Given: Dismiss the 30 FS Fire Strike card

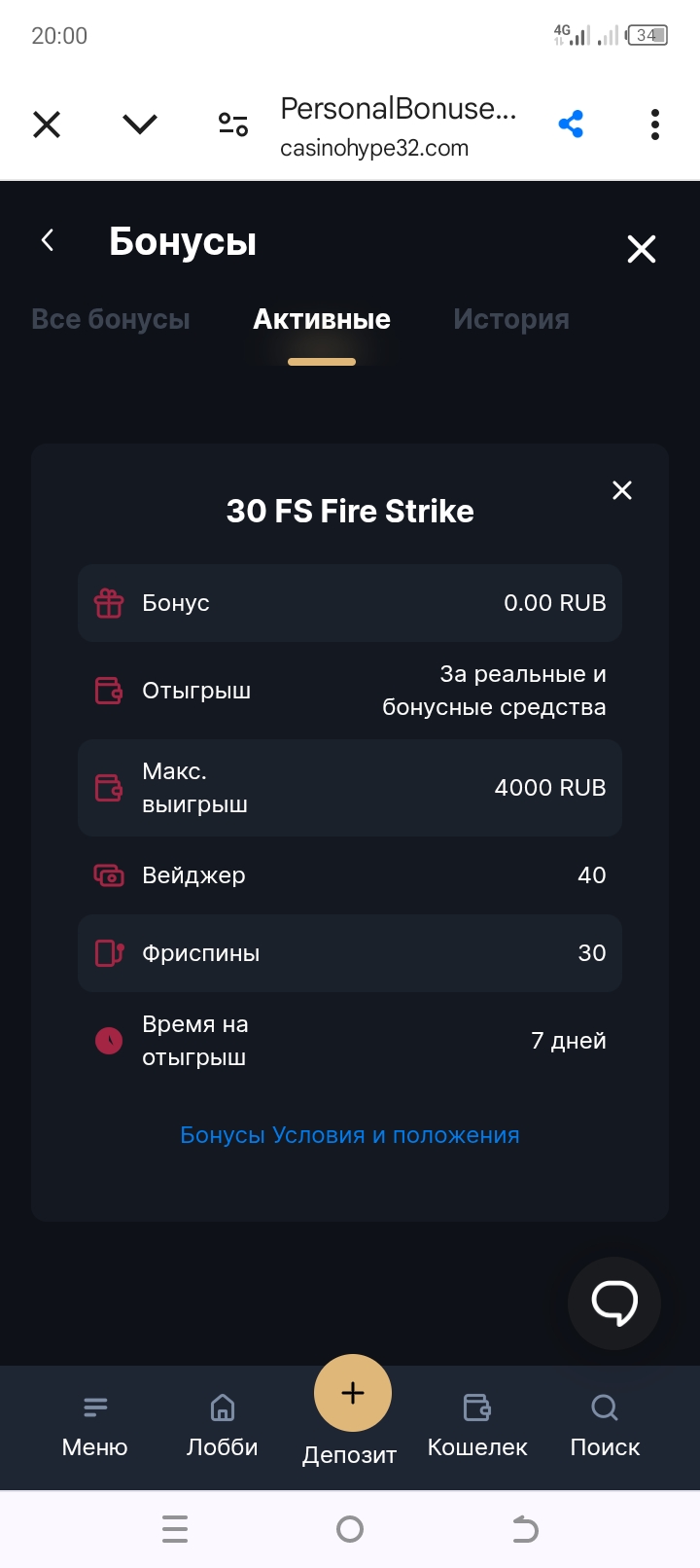Looking at the screenshot, I should point(622,490).
